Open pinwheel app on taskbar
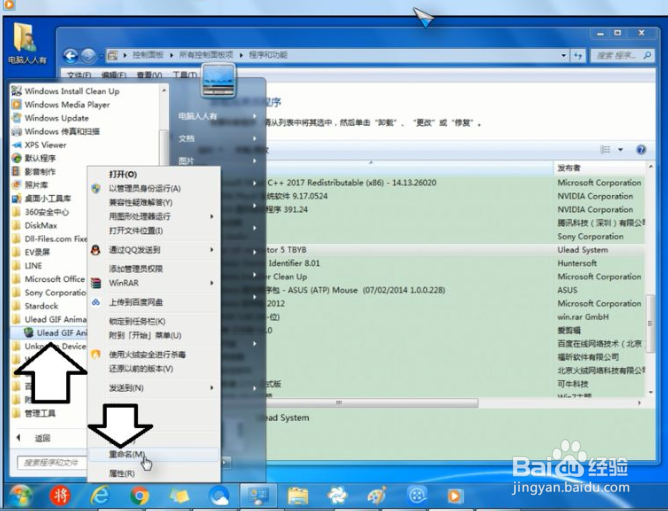668x511 pixels. click(337, 496)
